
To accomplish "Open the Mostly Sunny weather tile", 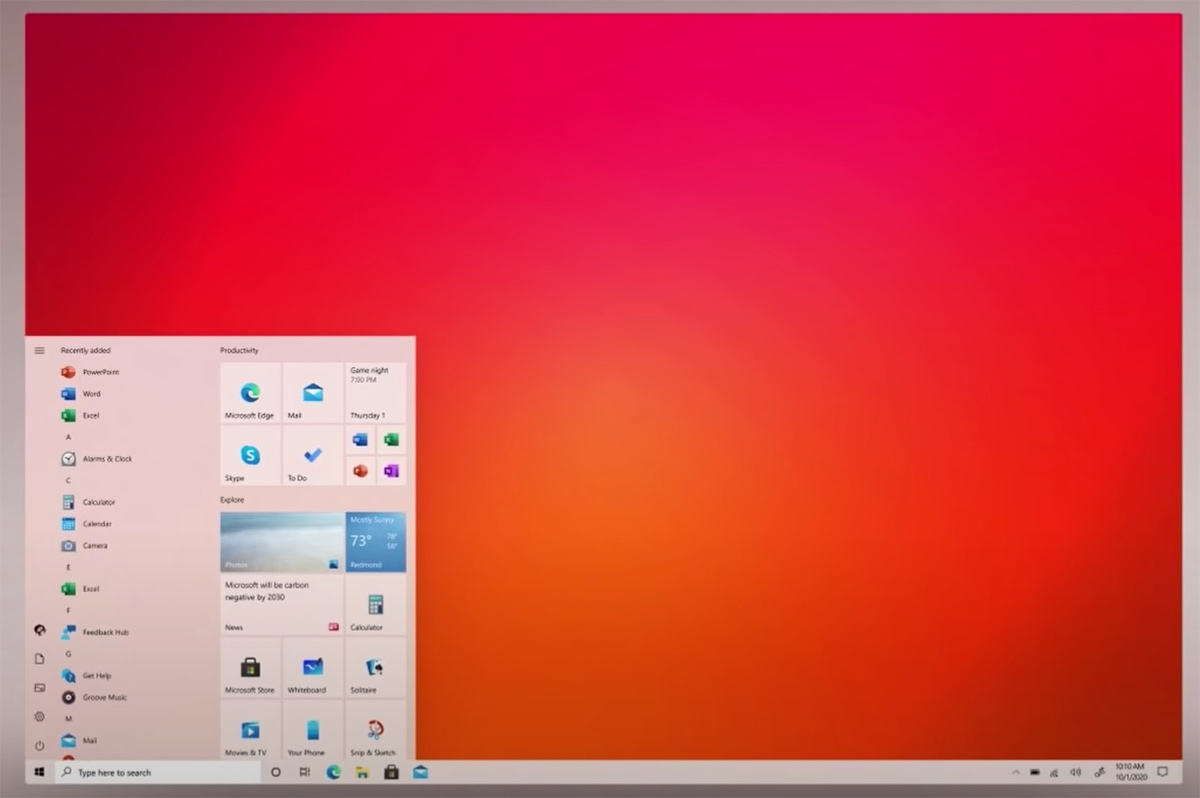I will pyautogui.click(x=376, y=542).
